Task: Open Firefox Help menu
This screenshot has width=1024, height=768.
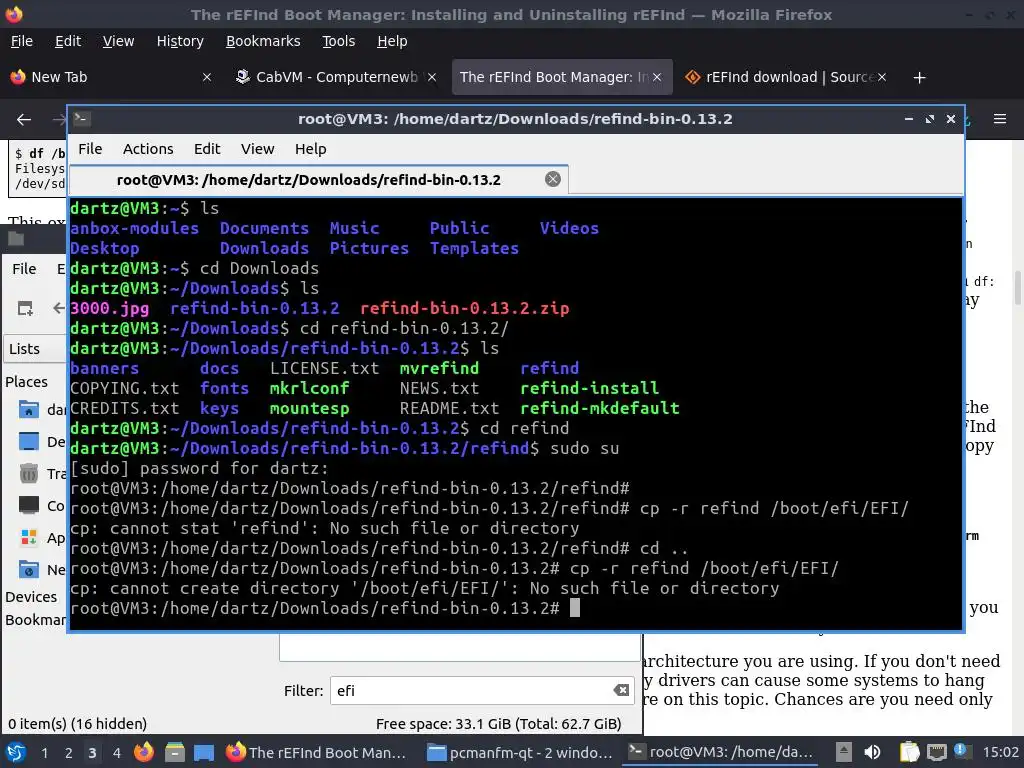Action: pyautogui.click(x=392, y=41)
